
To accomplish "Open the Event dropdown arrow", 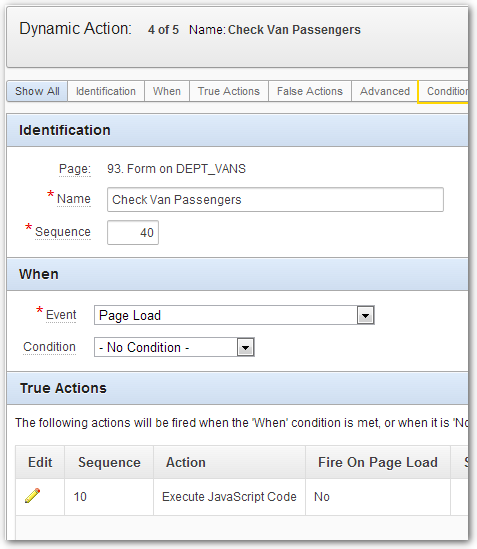I will [365, 315].
